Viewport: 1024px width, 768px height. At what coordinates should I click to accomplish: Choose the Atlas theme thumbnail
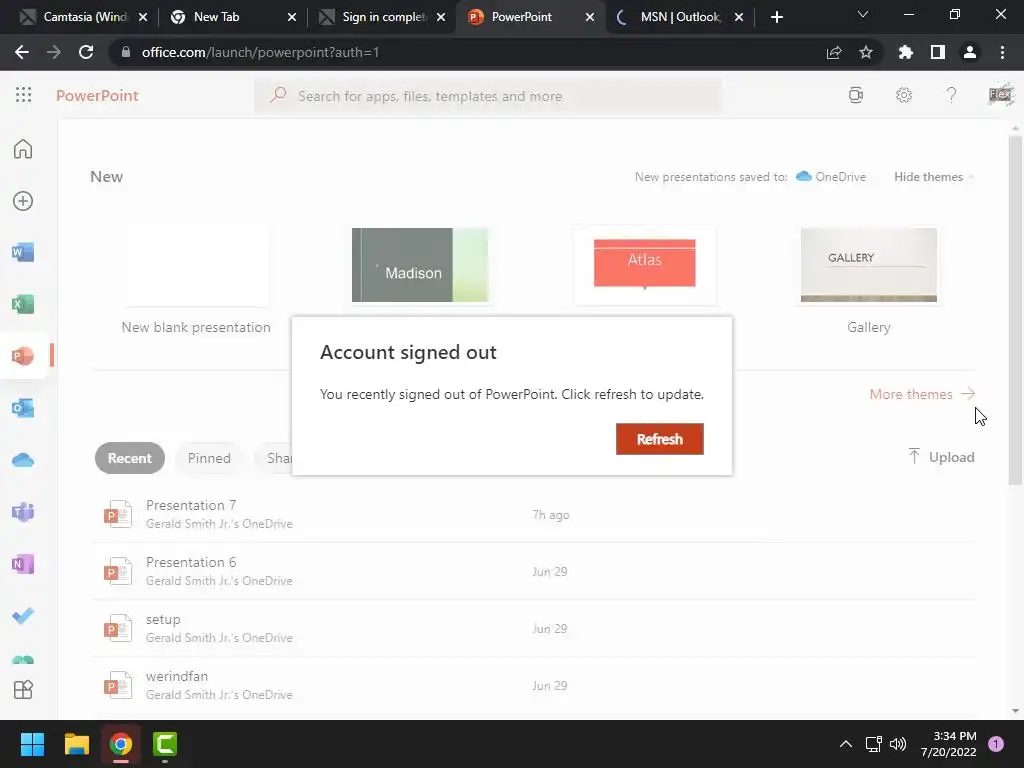[645, 264]
